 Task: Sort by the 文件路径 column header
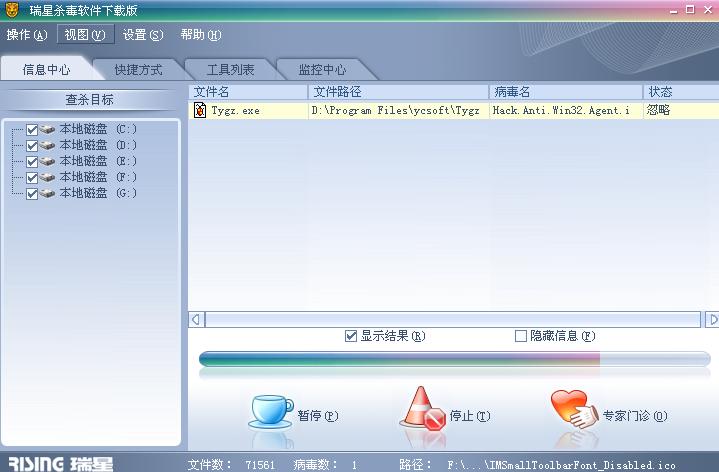(x=398, y=92)
